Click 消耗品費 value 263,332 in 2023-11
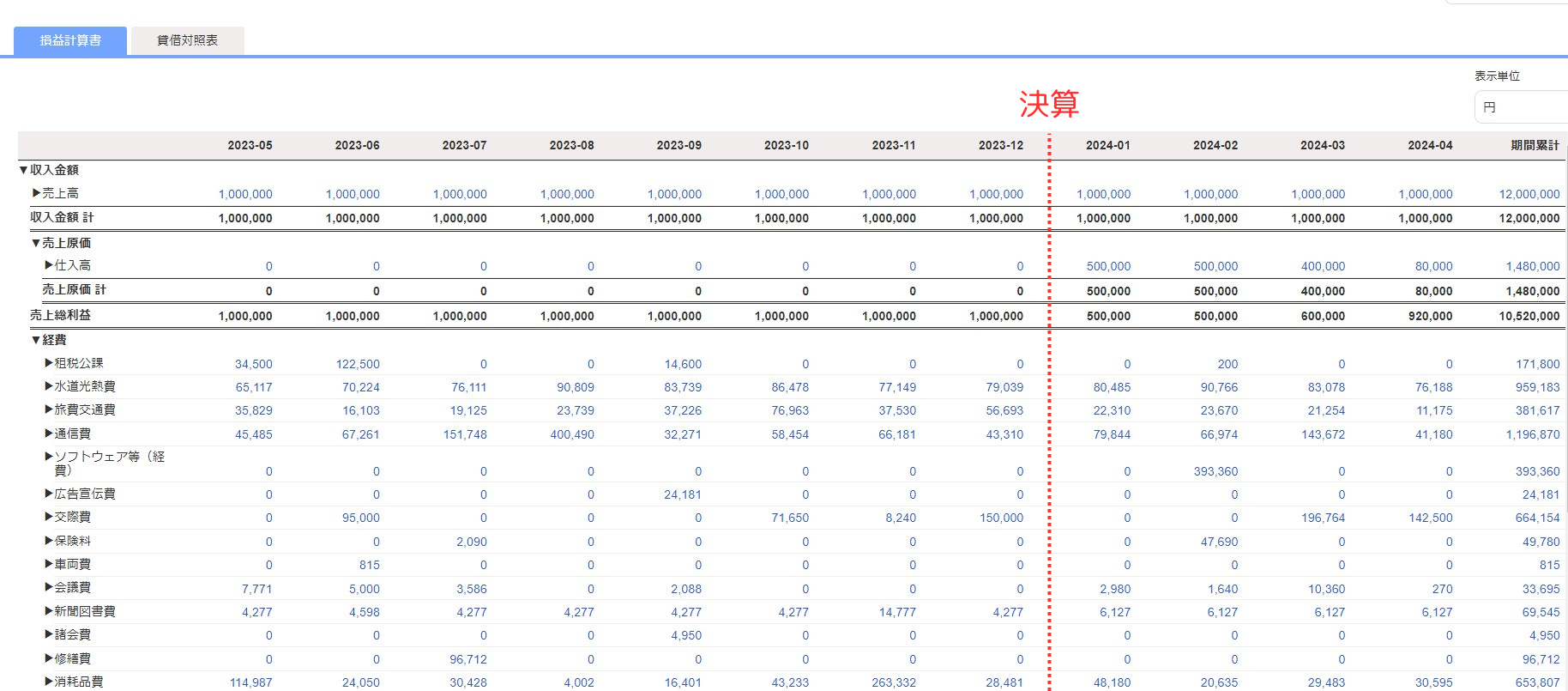Viewport: 1568px width, 691px height. [894, 682]
